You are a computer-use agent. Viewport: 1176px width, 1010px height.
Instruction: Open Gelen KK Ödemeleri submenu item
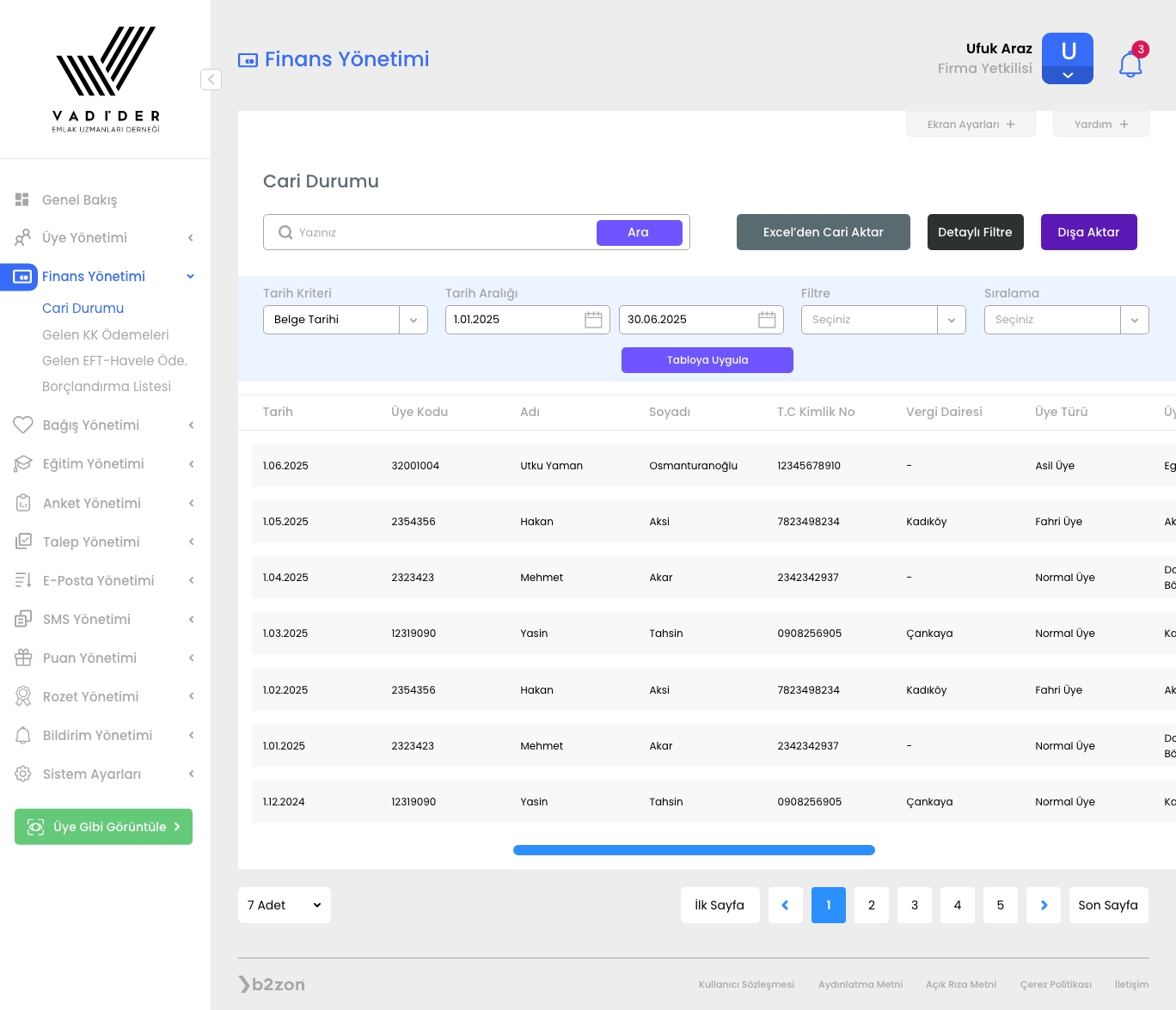point(105,334)
